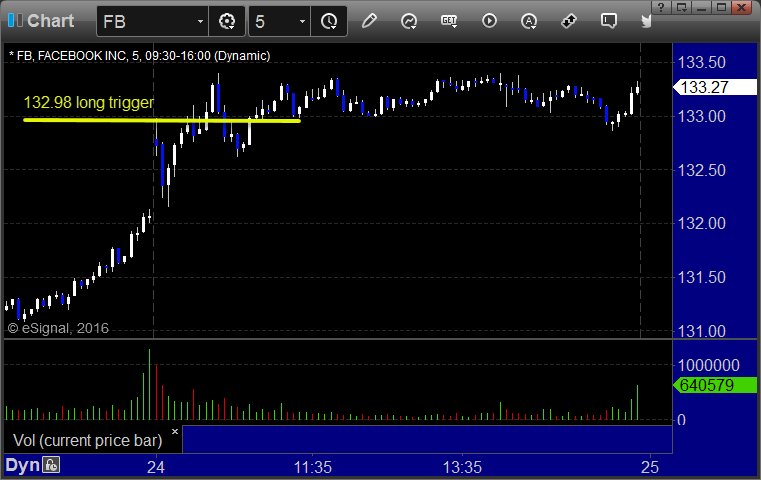The height and width of the screenshot is (480, 761).
Task: Click the date 24 on the time axis
Action: tap(156, 467)
